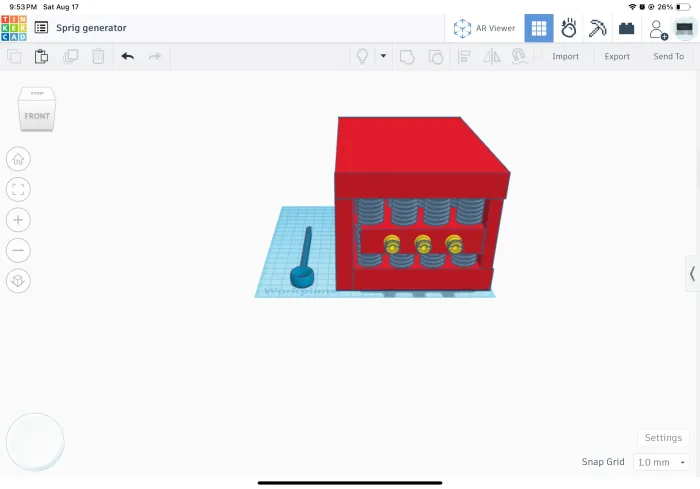The image size is (700, 489).
Task: Click the round joystick control
Action: coord(35,442)
